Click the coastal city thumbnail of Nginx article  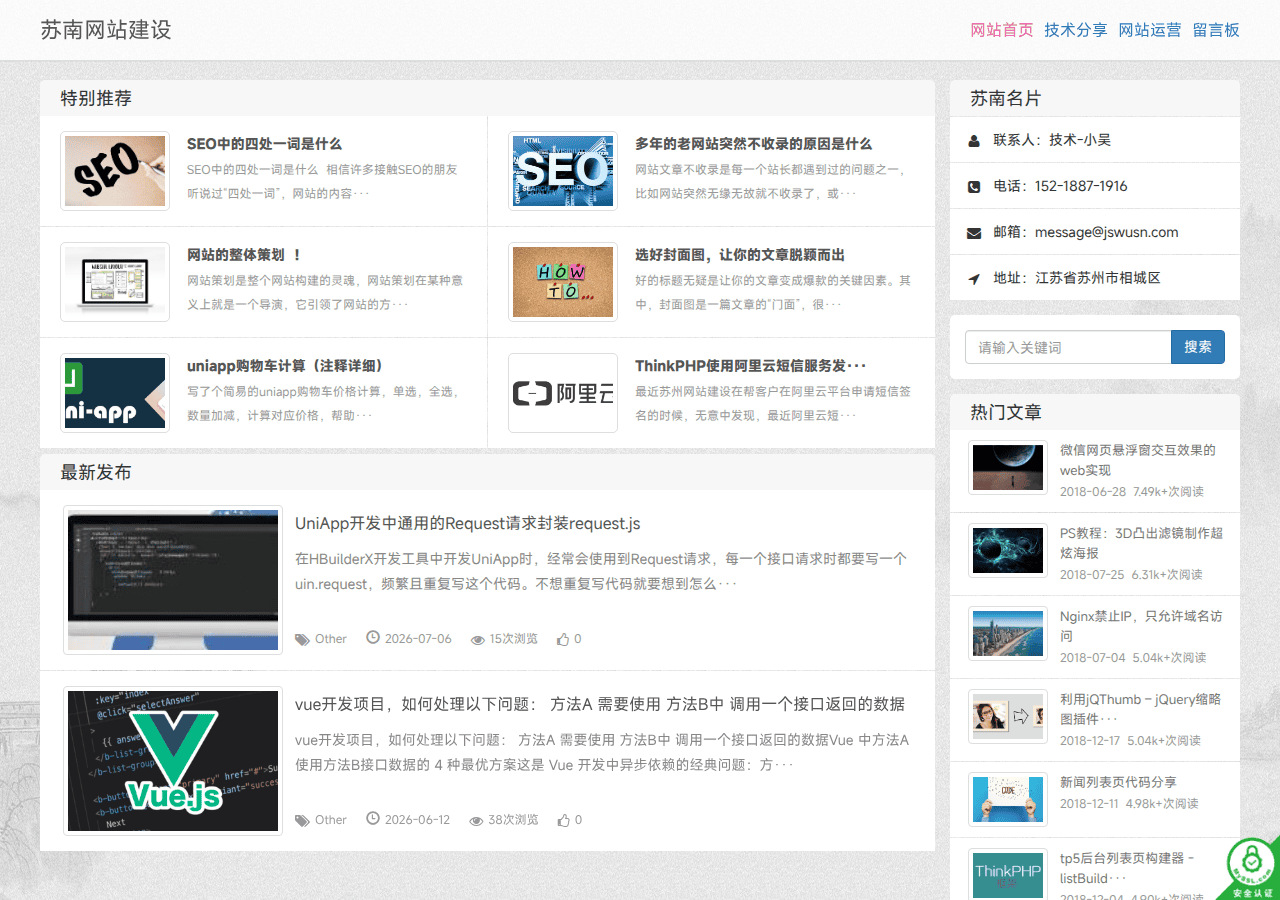coord(1008,634)
